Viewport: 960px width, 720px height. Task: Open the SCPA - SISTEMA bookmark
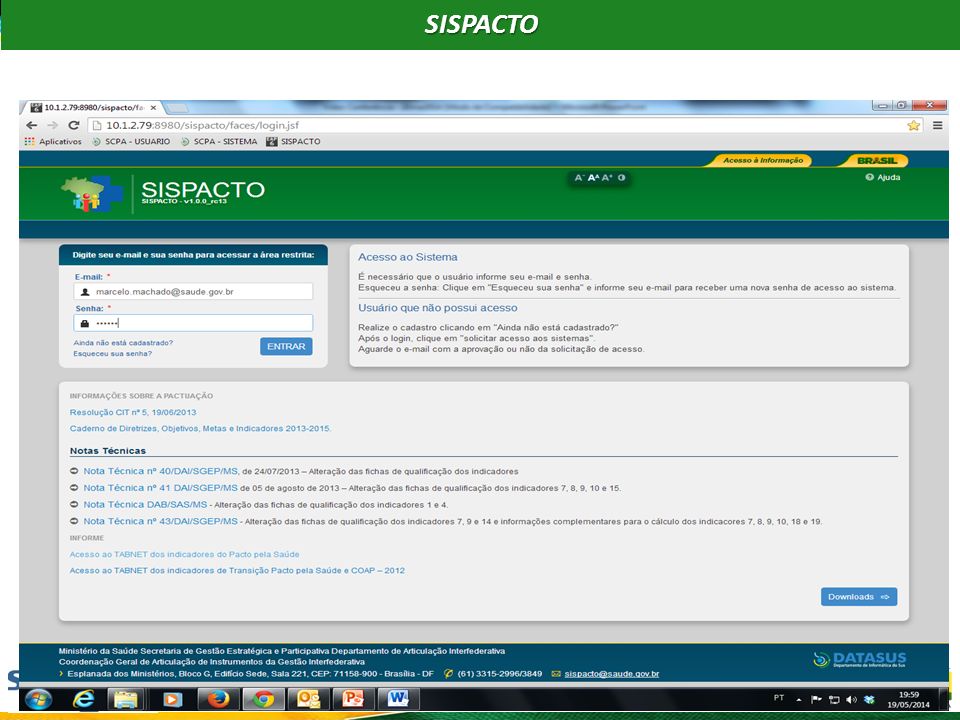(x=219, y=141)
